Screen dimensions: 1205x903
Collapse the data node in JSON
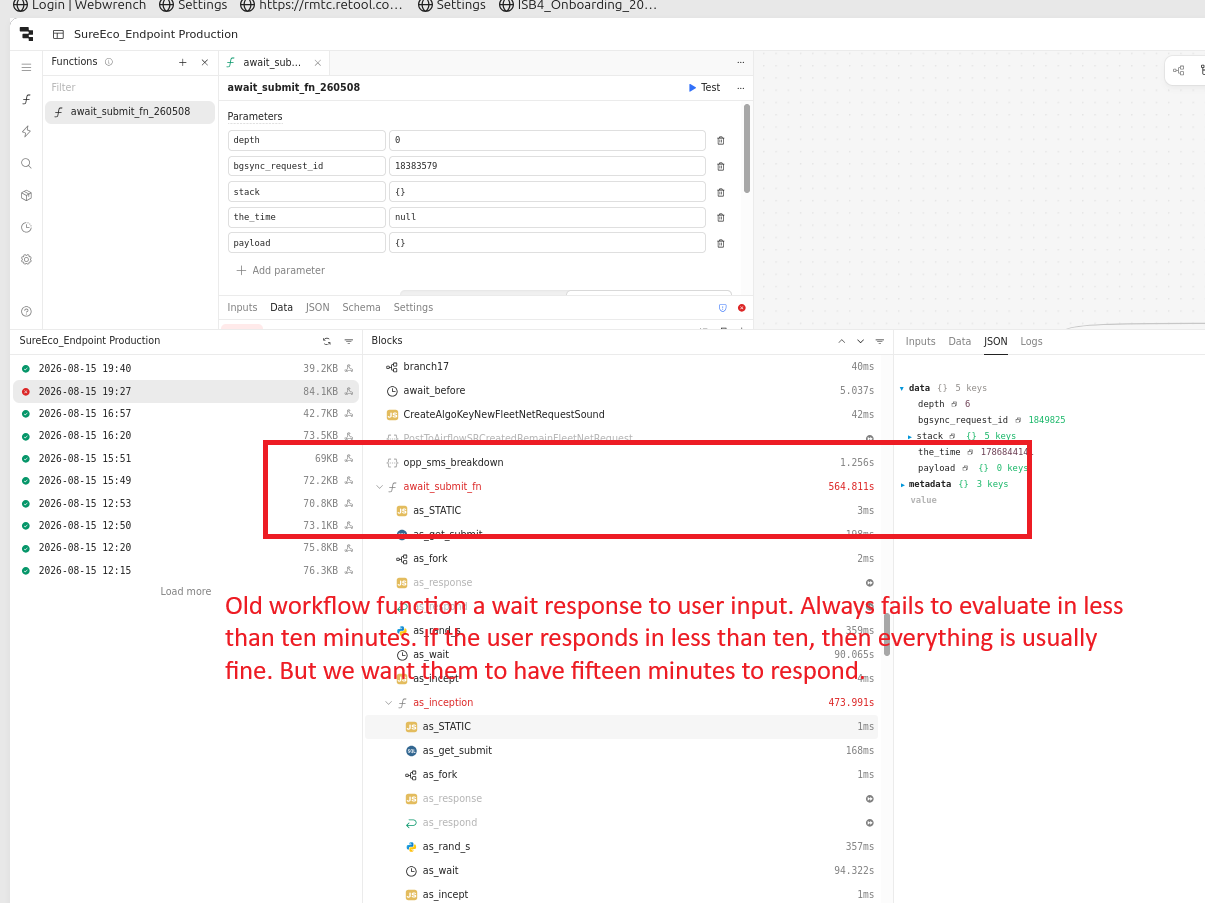point(902,388)
